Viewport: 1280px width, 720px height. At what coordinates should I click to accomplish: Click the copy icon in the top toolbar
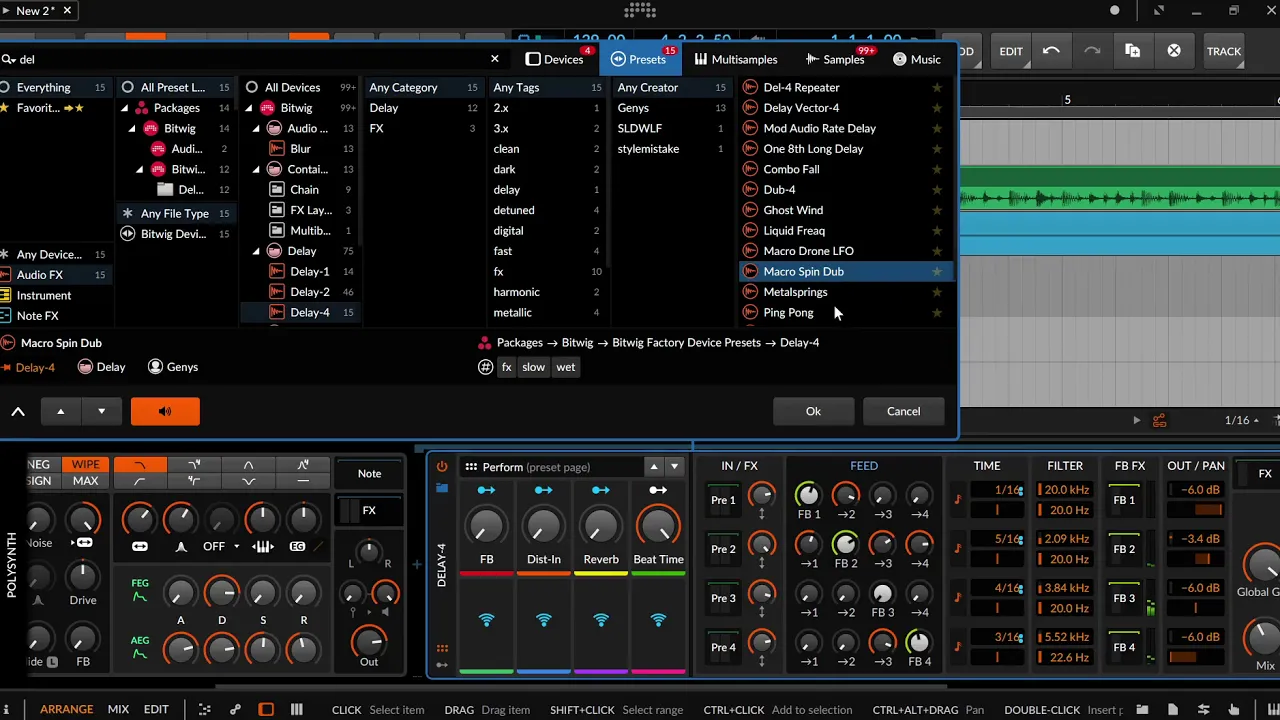pyautogui.click(x=1133, y=51)
